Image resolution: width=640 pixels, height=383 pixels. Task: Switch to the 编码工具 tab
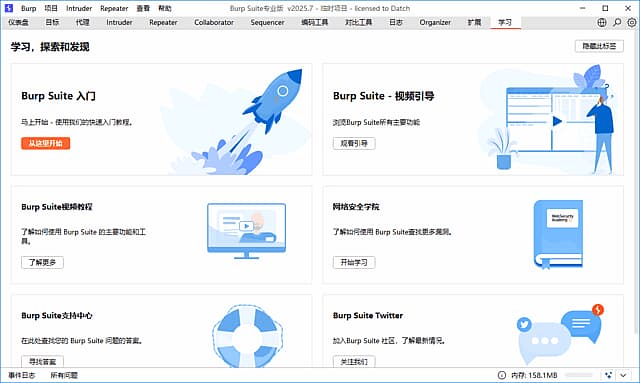[x=314, y=22]
